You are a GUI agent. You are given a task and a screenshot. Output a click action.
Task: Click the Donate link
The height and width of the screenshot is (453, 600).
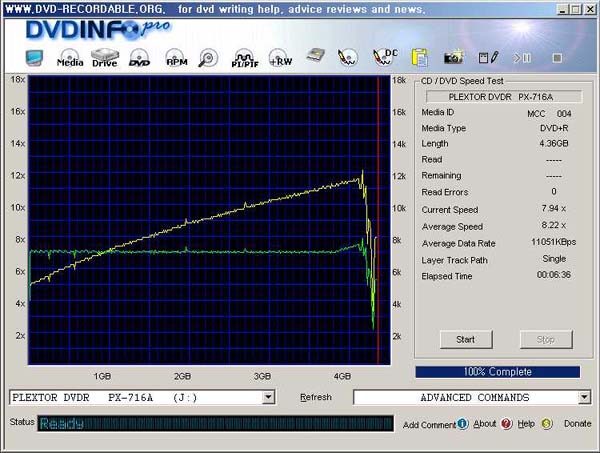tap(577, 424)
